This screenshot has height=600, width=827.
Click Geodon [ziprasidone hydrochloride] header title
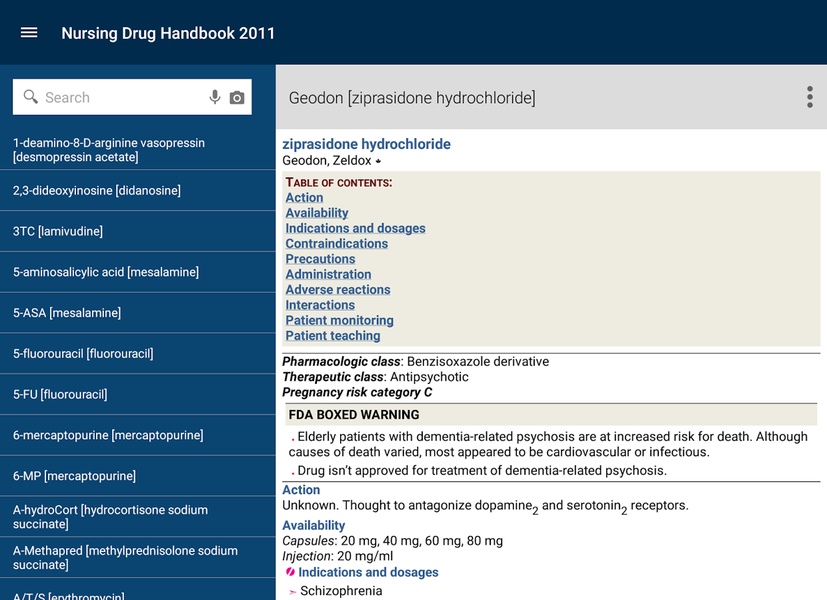pos(412,98)
